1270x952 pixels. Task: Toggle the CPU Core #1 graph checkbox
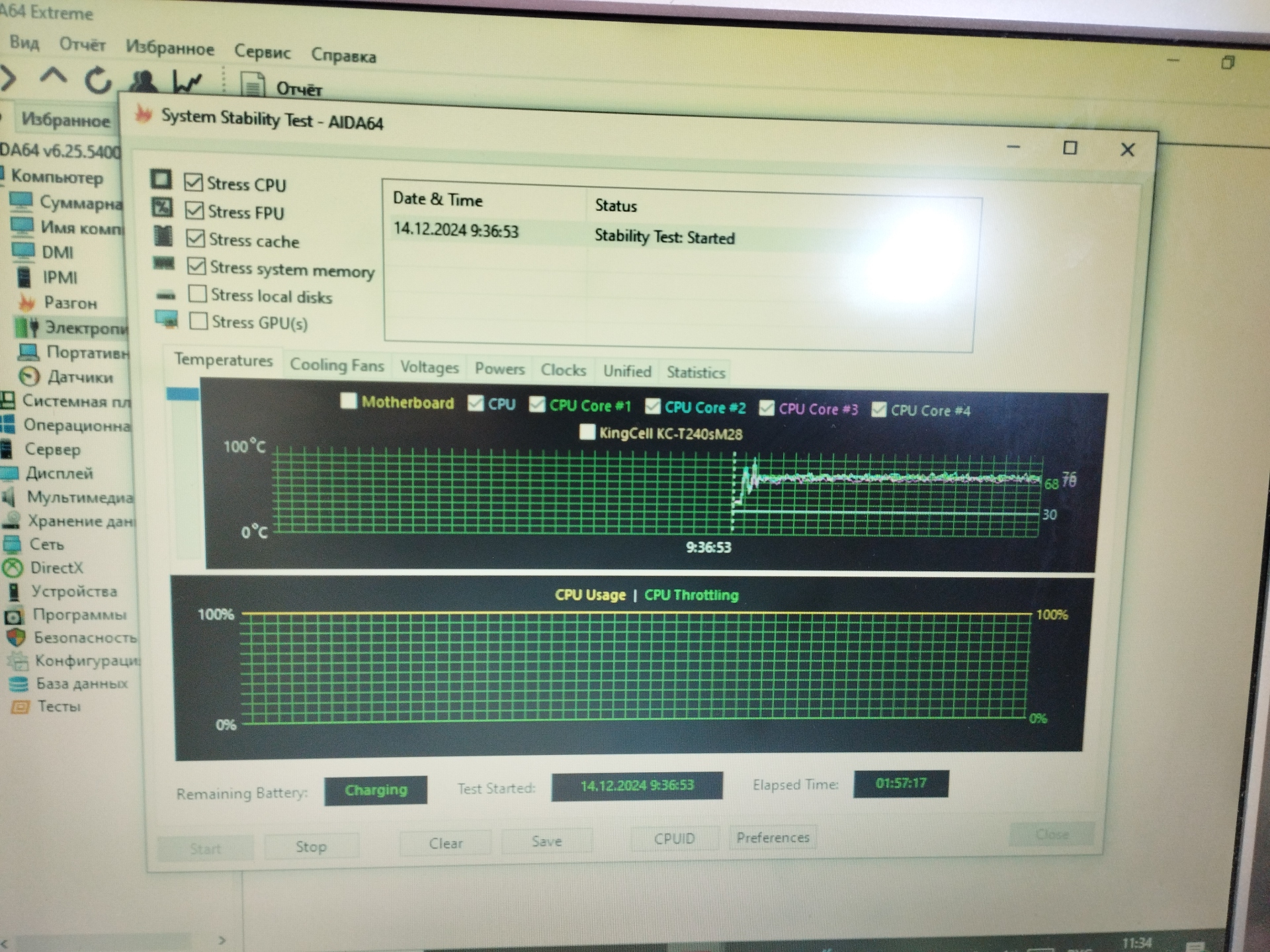click(536, 404)
